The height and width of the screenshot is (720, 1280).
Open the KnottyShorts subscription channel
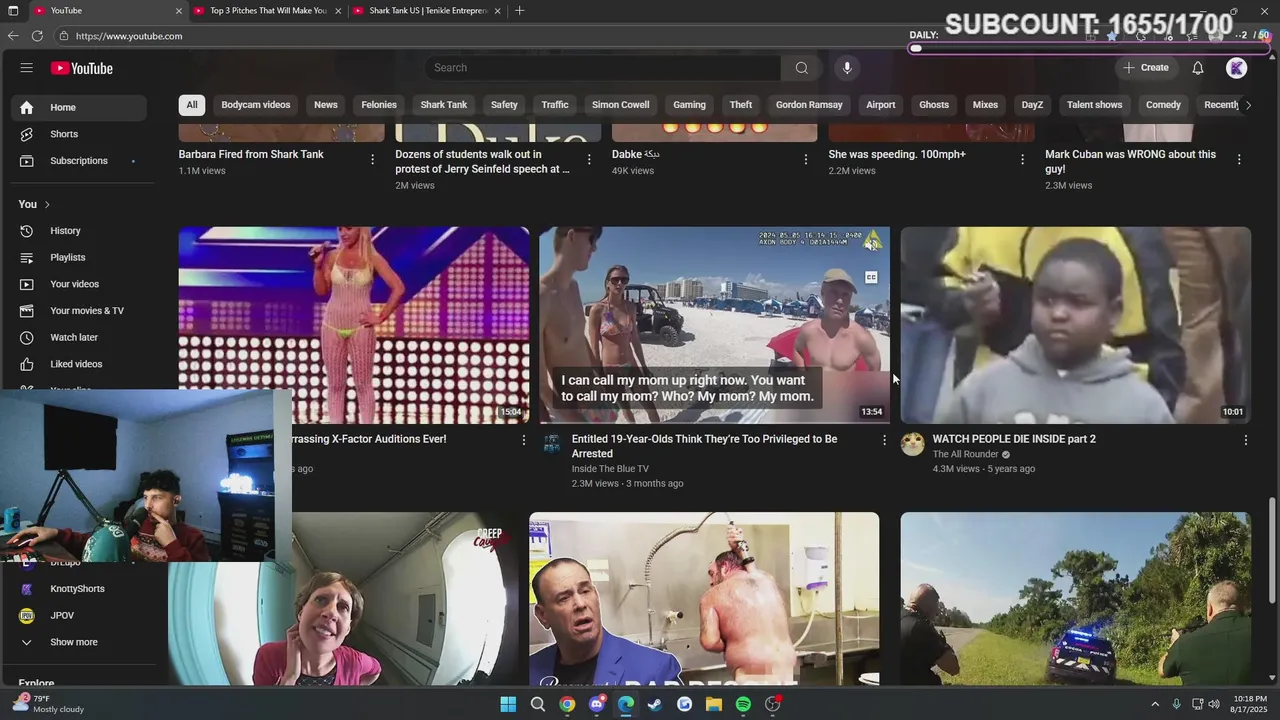point(78,589)
